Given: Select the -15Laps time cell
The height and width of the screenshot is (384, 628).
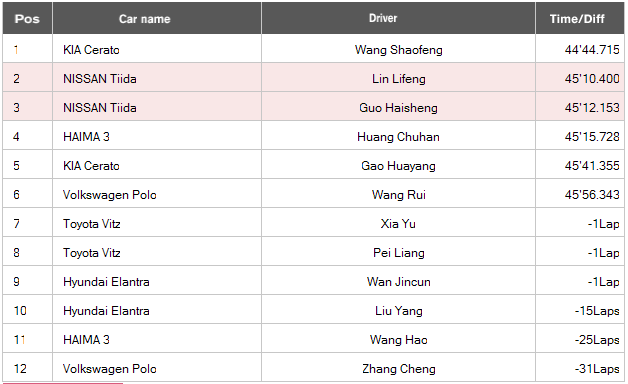Looking at the screenshot, I should pyautogui.click(x=580, y=311).
